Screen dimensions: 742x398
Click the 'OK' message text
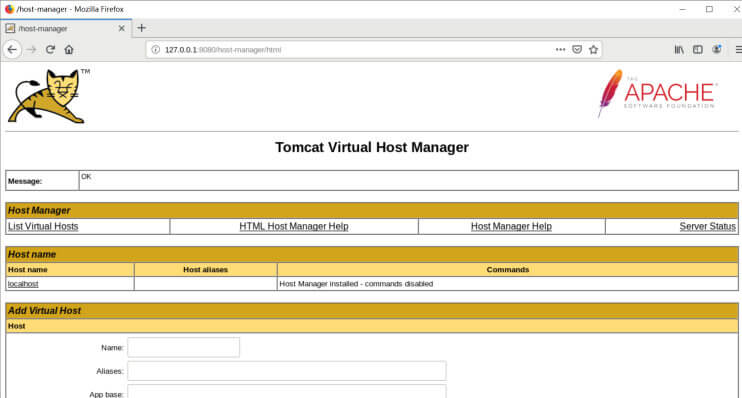86,177
